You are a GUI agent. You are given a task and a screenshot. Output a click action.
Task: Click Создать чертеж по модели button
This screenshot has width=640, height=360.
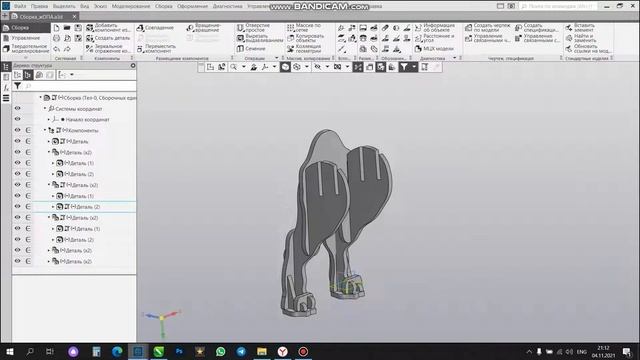point(487,28)
